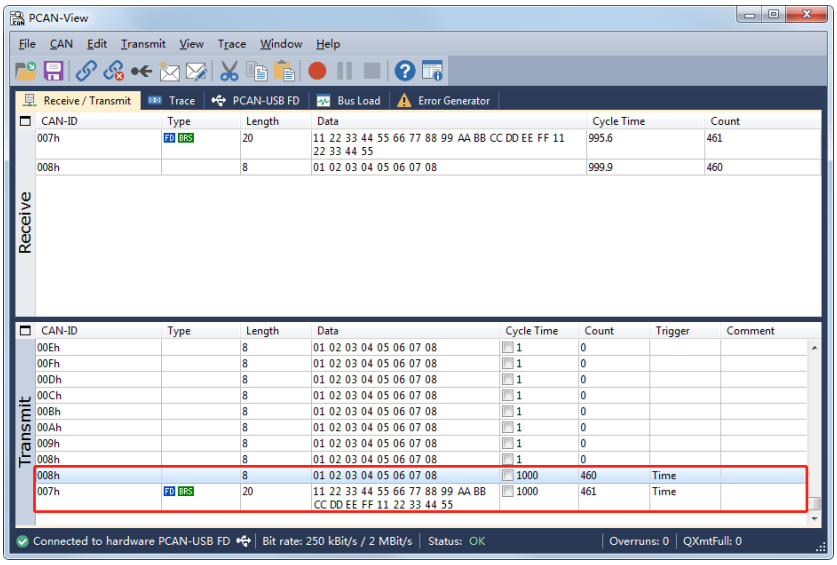Image resolution: width=837 pixels, height=565 pixels.
Task: Sort receive list by Cycle Time column header
Action: (x=619, y=121)
